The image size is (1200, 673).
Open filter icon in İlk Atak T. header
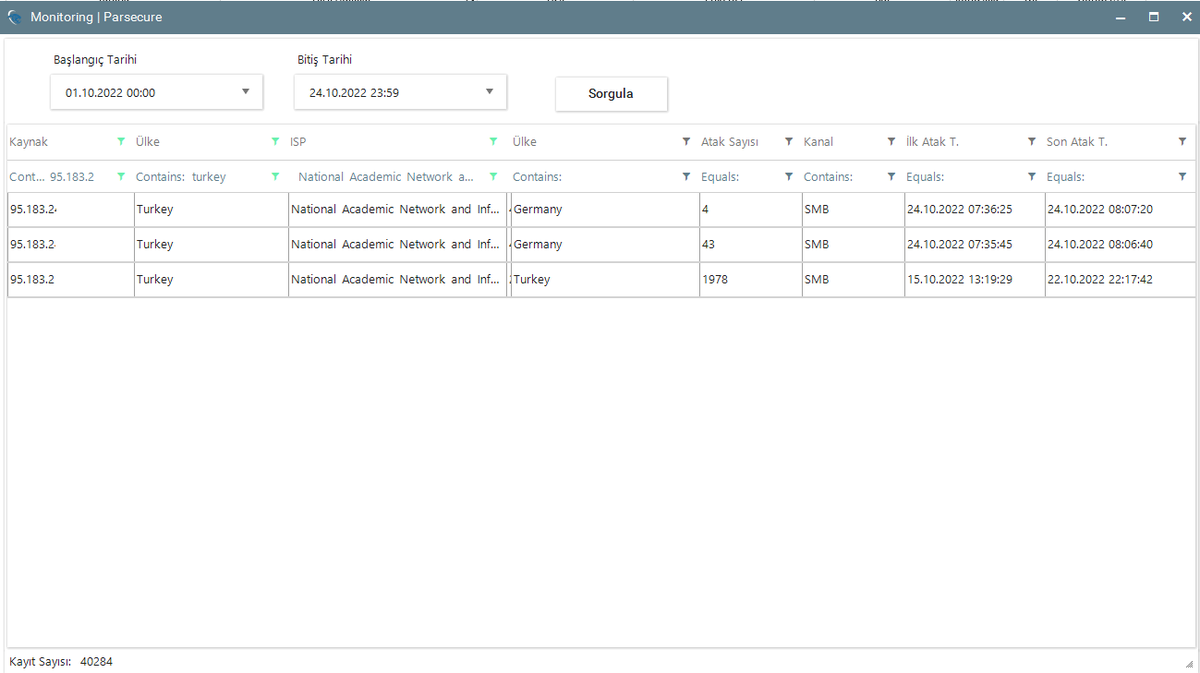(x=1032, y=142)
